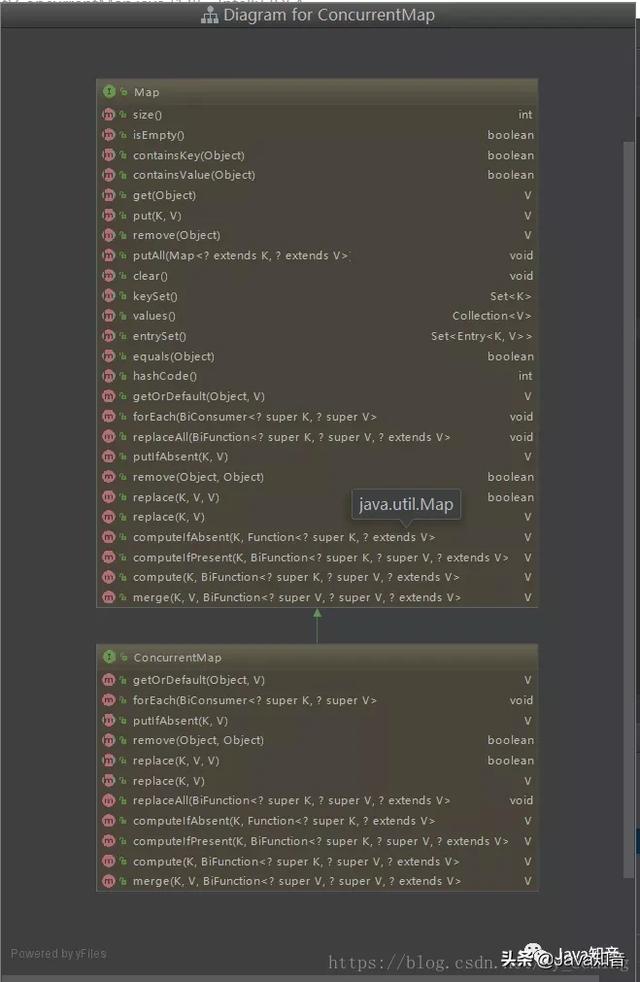The width and height of the screenshot is (640, 982).
Task: Click the ConcurrentMap interface icon in header
Action: point(109,656)
